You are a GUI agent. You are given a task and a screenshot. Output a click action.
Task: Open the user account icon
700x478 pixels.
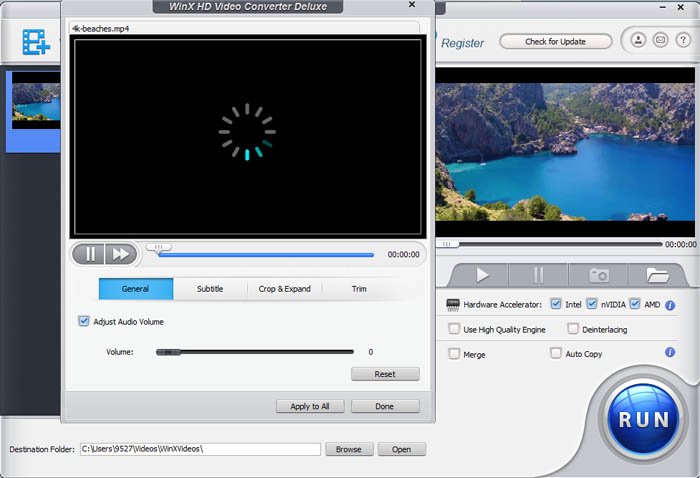click(638, 41)
